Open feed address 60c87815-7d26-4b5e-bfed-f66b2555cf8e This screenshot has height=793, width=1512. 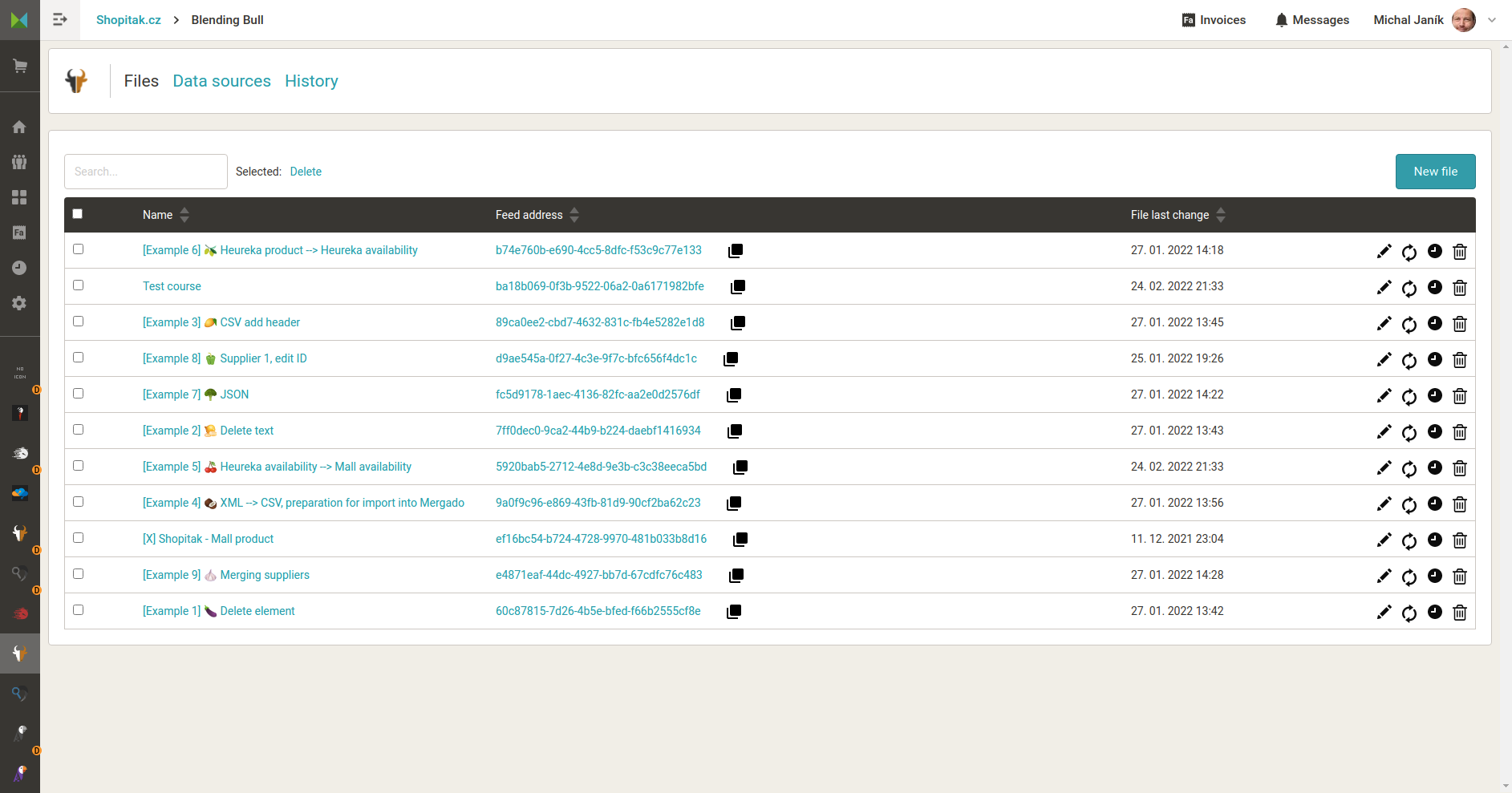pos(598,611)
